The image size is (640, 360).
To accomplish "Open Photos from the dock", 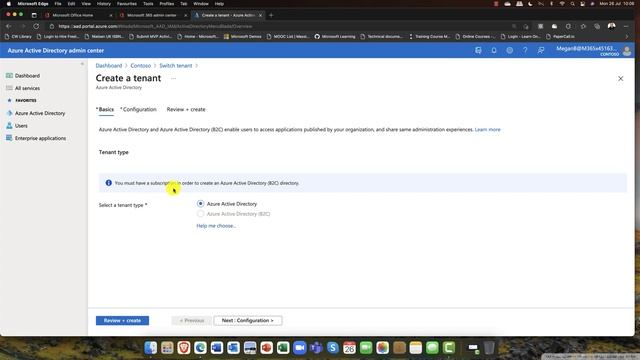I will point(382,347).
